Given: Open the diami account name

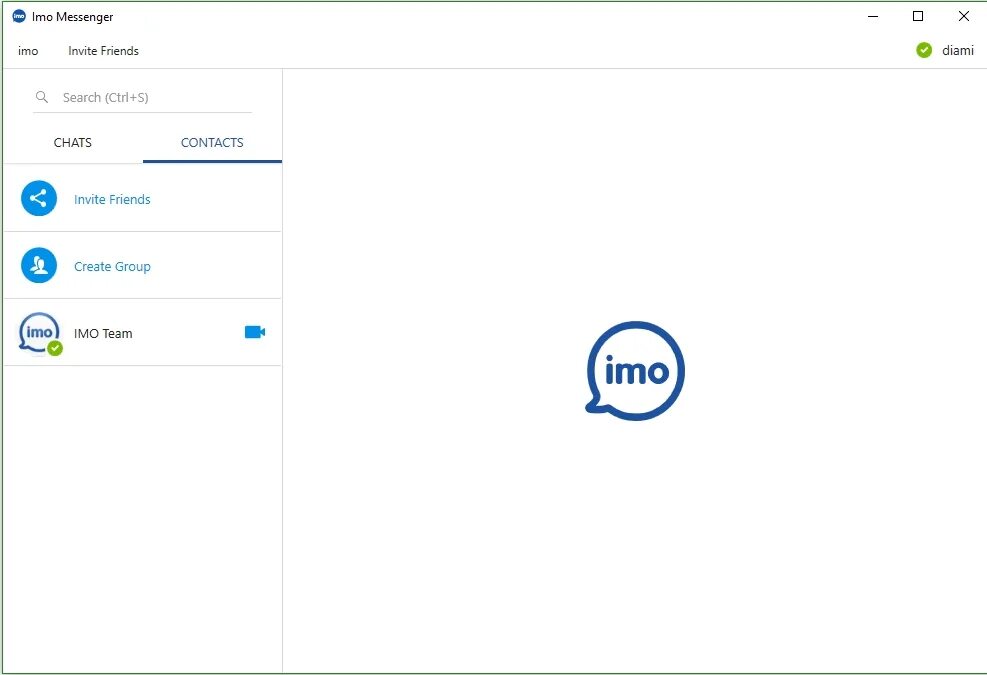Looking at the screenshot, I should pyautogui.click(x=957, y=50).
